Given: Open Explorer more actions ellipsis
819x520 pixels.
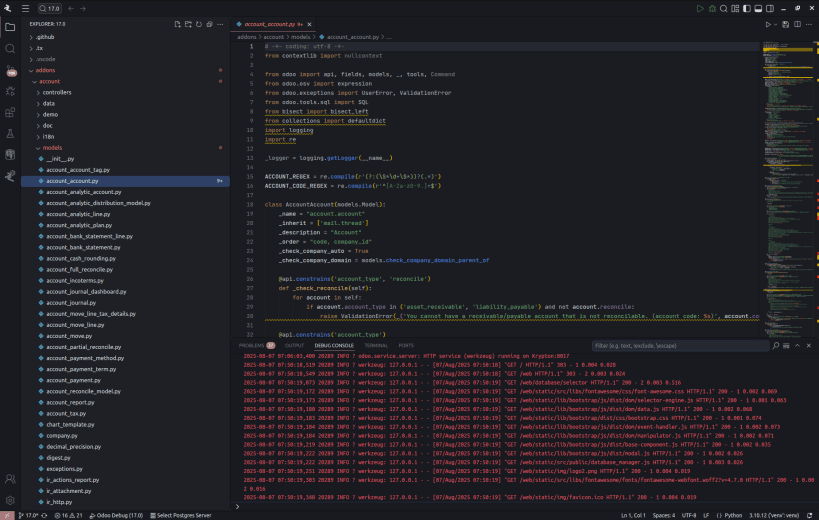Looking at the screenshot, I should (x=220, y=24).
